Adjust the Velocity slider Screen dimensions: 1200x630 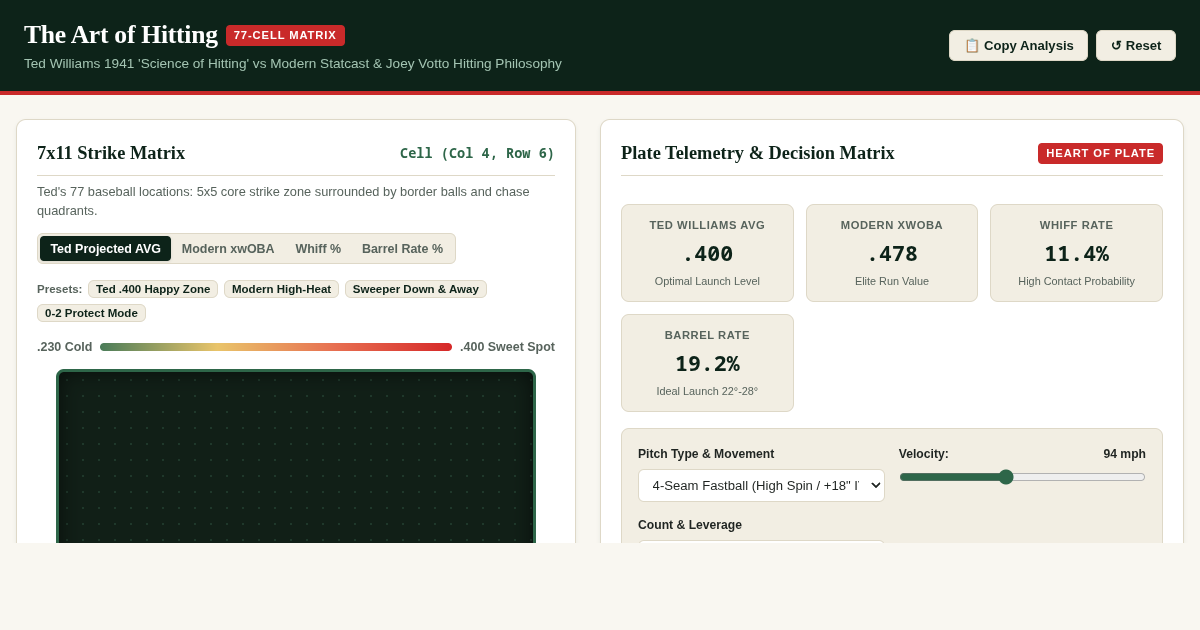[x=1022, y=477]
